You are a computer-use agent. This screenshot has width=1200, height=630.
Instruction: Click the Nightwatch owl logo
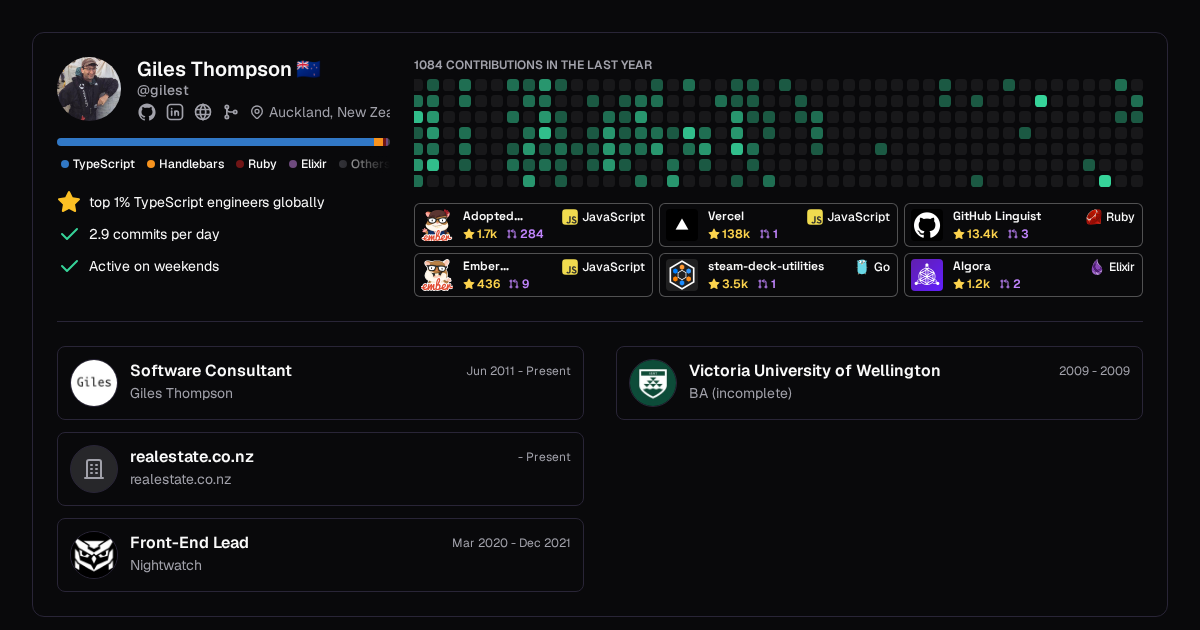click(94, 555)
